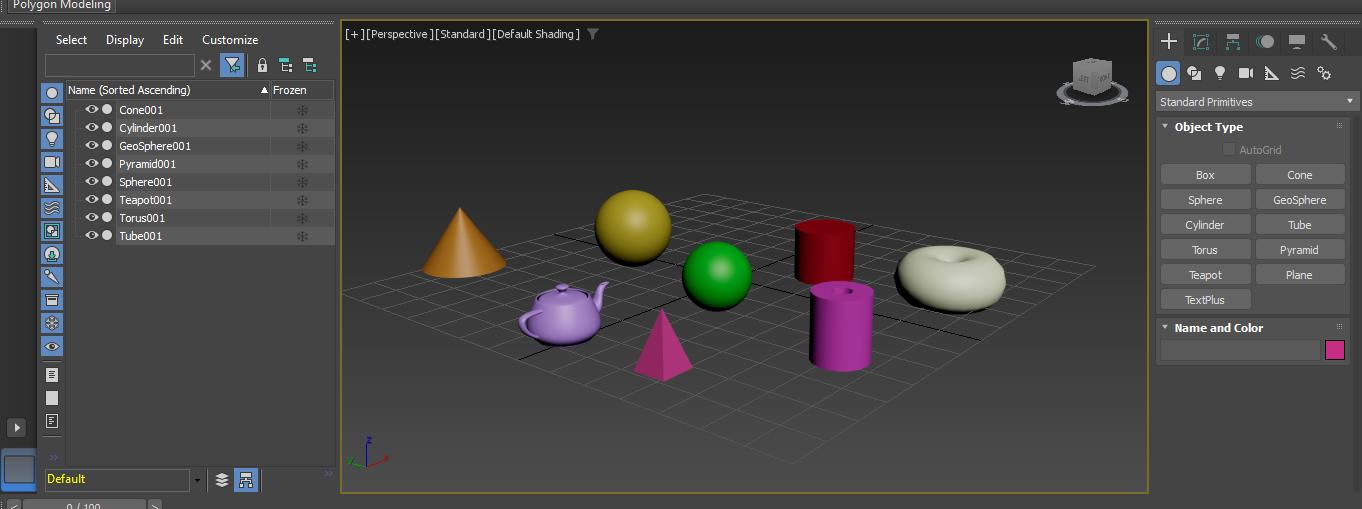Select Systems gears category in Create panel

(x=1324, y=73)
